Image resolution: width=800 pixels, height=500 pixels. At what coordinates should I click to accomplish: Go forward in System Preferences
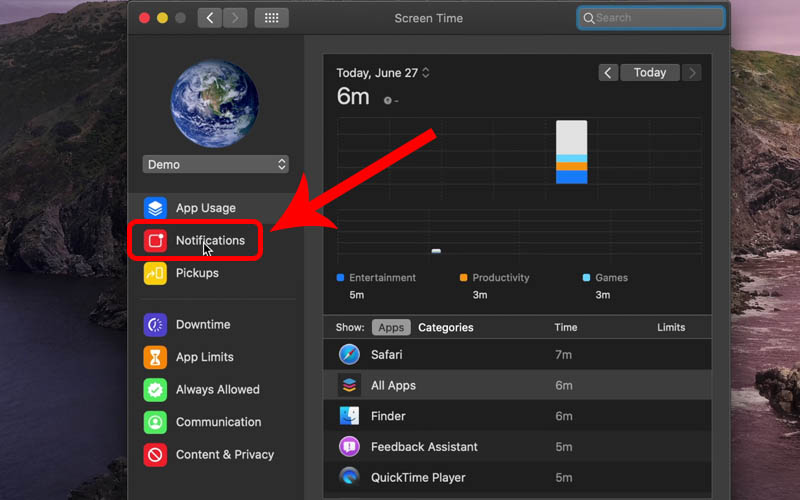pyautogui.click(x=235, y=18)
